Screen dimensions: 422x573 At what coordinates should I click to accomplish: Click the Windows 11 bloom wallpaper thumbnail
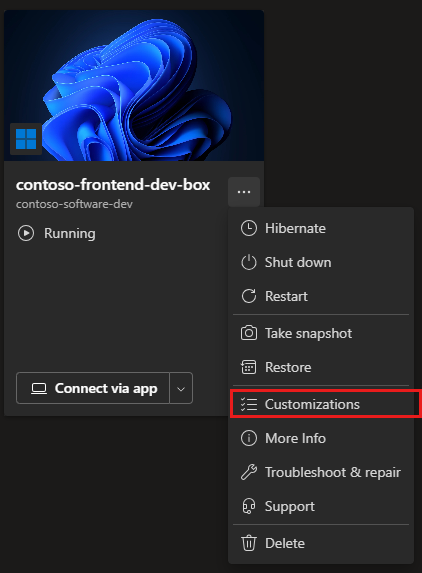pos(134,86)
